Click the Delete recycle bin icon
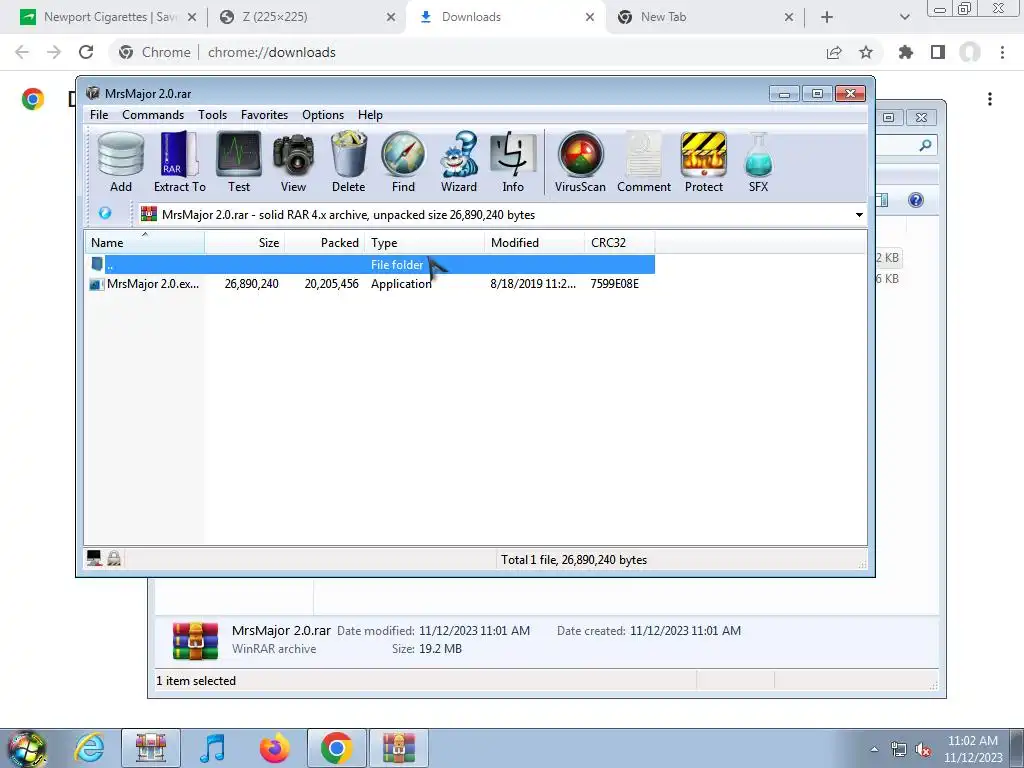Screen dimensions: 1024x768 coord(348,162)
